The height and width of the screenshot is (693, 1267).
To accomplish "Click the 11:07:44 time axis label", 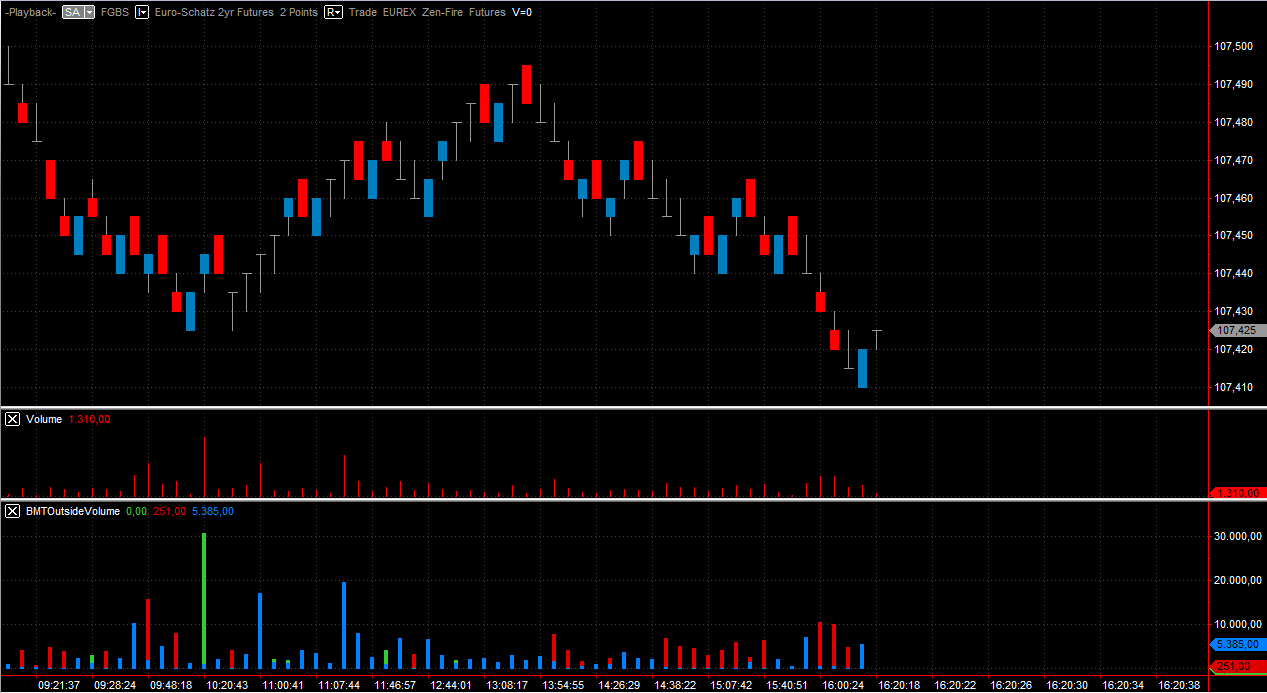I will [x=339, y=685].
